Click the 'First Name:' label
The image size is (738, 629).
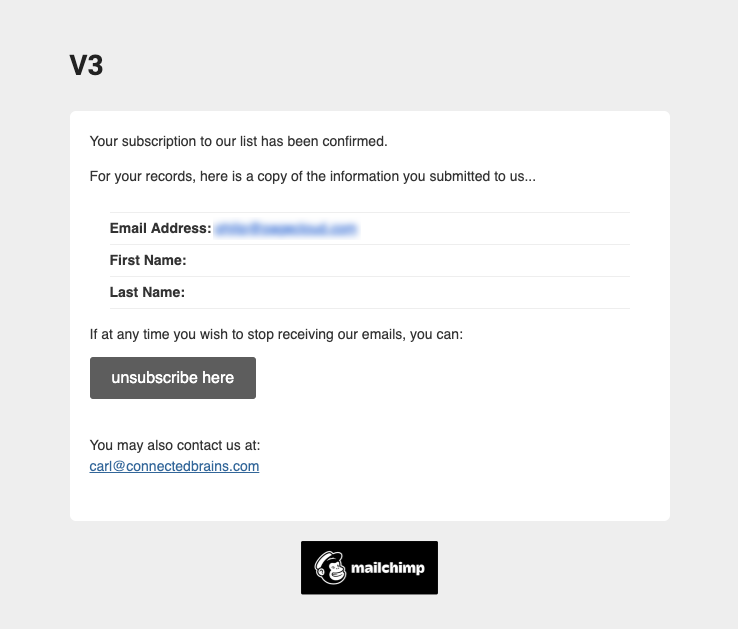148,260
